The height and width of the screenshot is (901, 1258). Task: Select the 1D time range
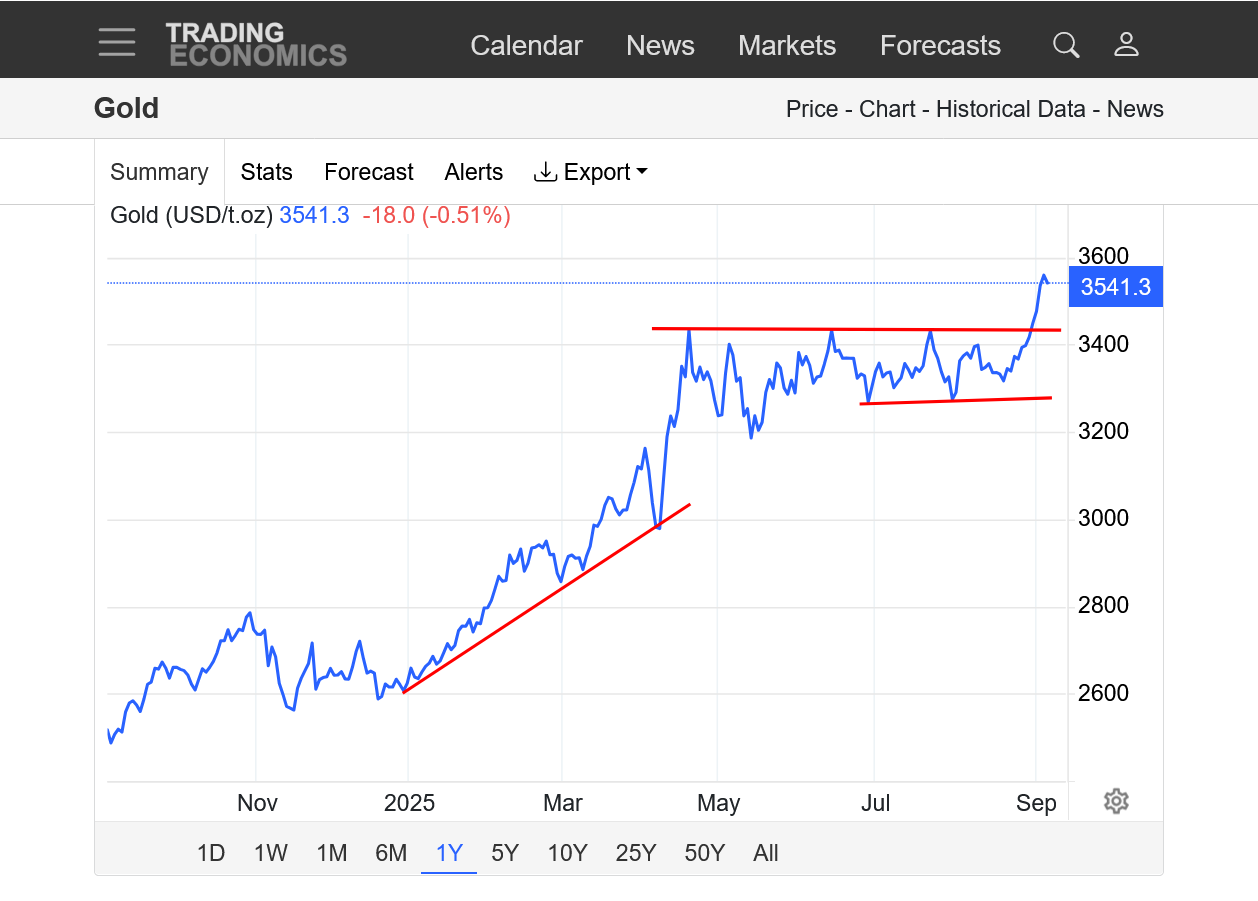point(211,853)
